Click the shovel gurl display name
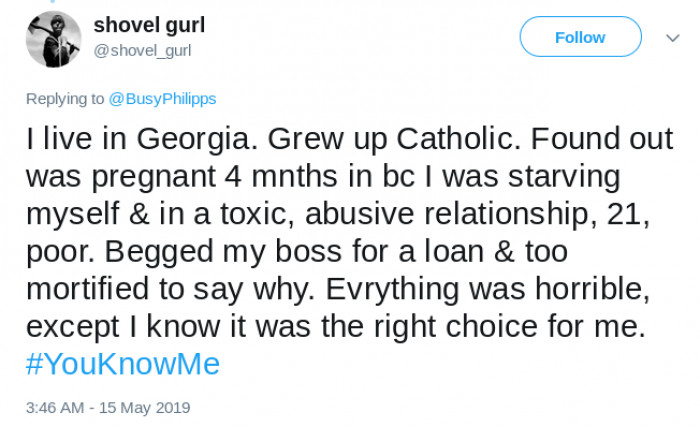The width and height of the screenshot is (700, 427). (x=146, y=25)
